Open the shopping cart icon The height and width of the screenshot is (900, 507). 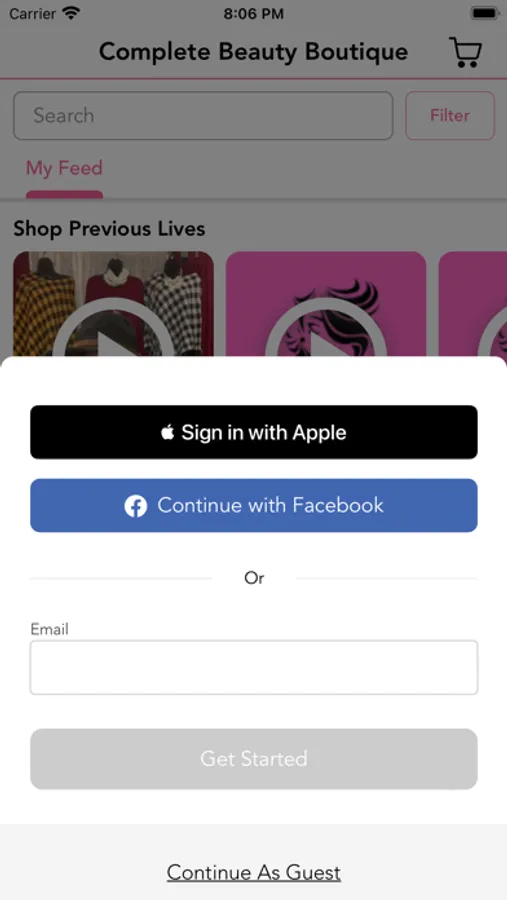[x=465, y=52]
